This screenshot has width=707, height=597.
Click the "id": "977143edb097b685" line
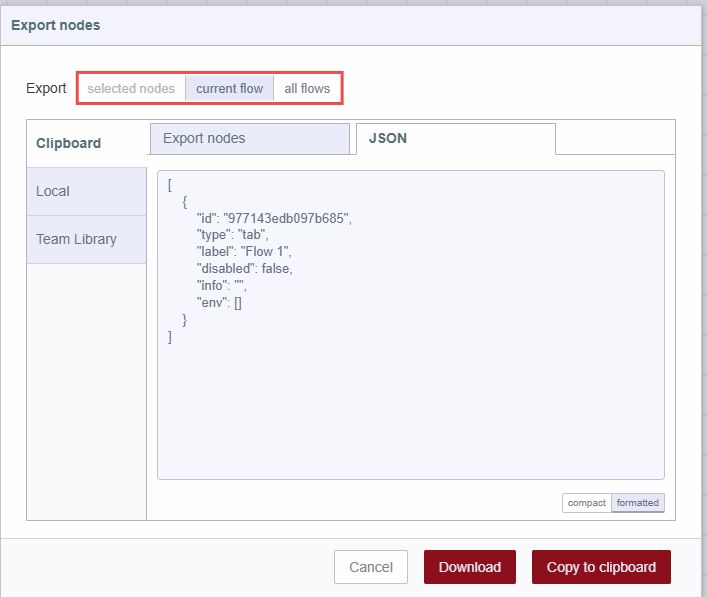click(x=274, y=218)
